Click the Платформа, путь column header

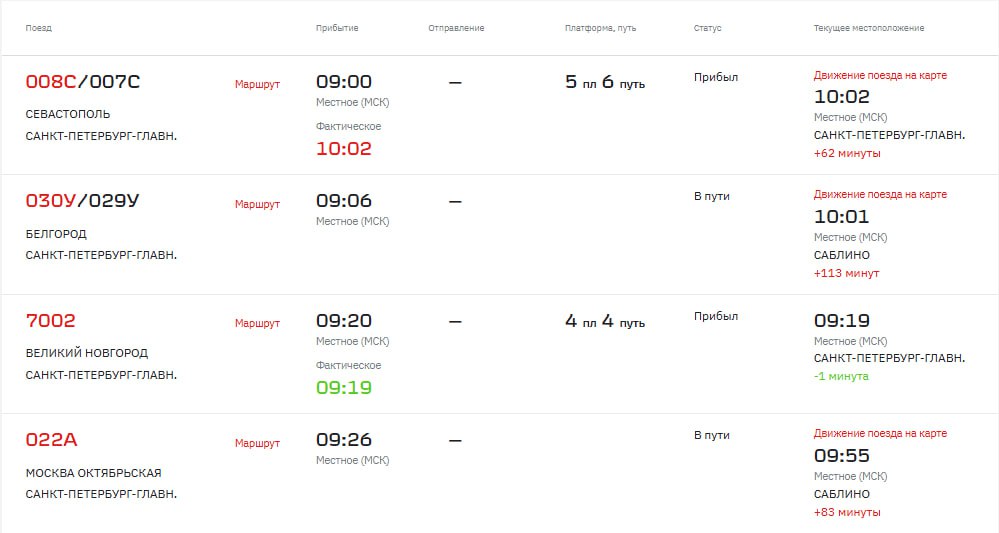[600, 28]
